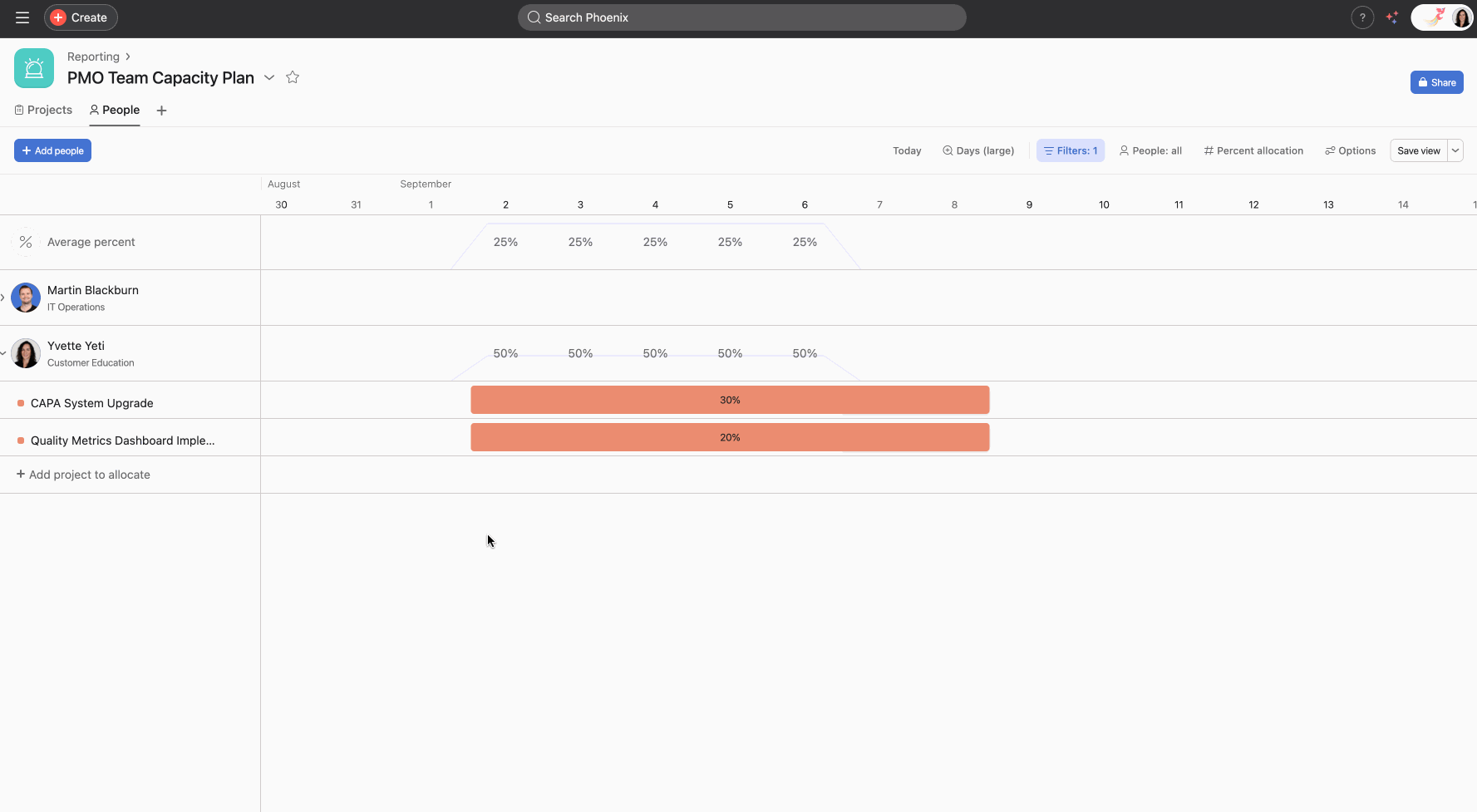Open the Options menu
Screen dimensions: 1477x812
1350,150
